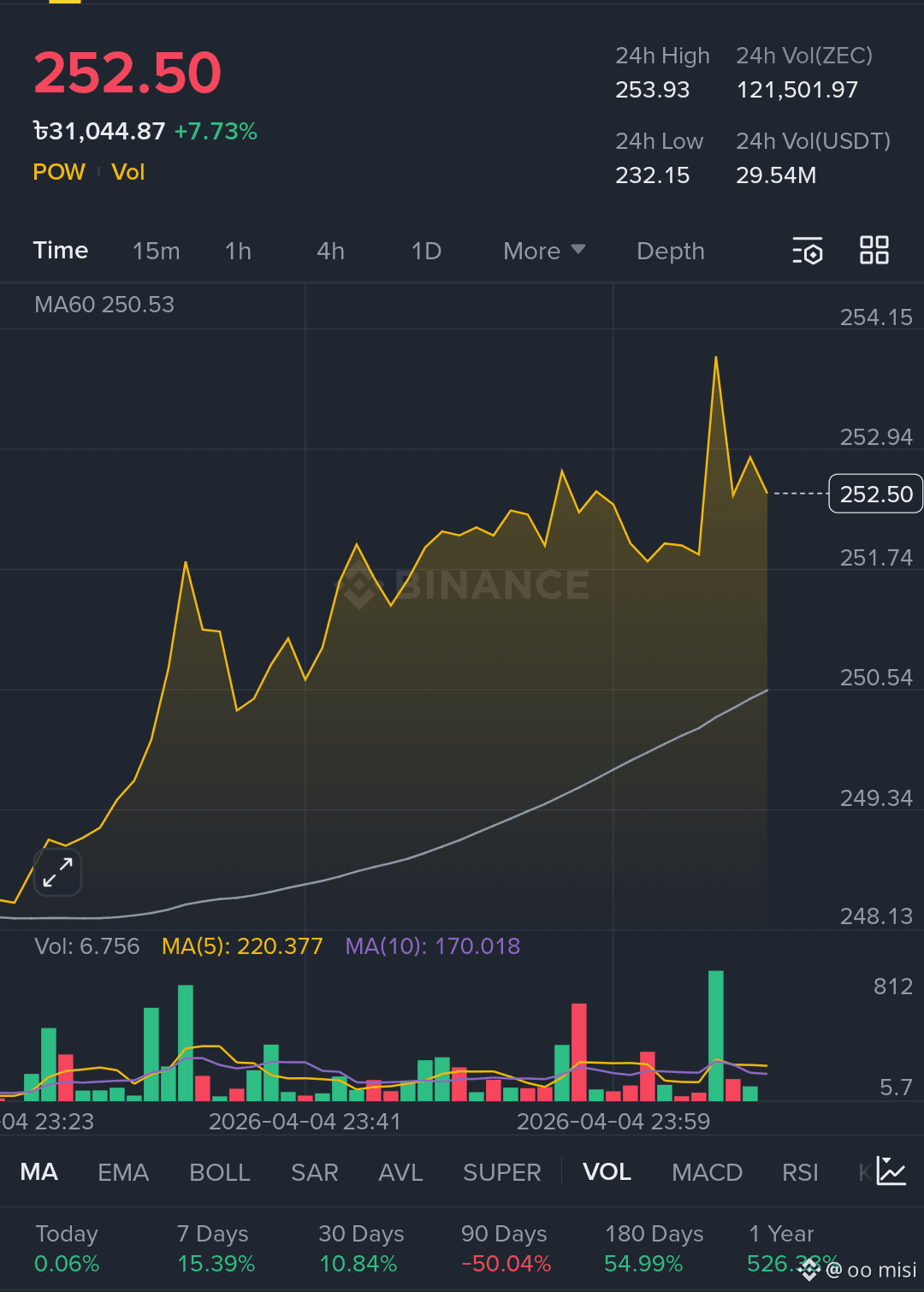Click the 2026-04-04 23:41 time label

(x=305, y=1122)
